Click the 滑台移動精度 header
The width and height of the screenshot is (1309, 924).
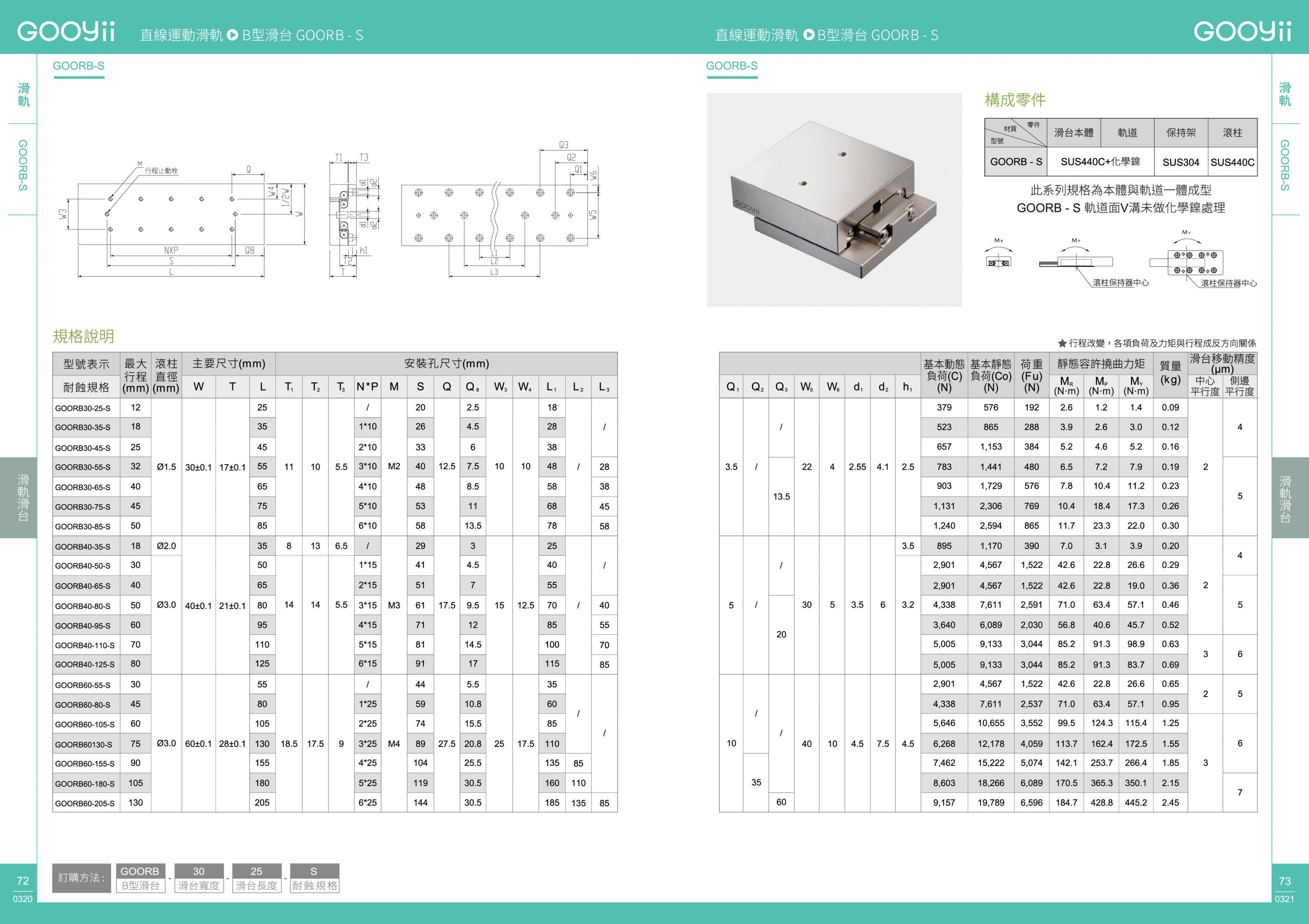click(x=1223, y=363)
